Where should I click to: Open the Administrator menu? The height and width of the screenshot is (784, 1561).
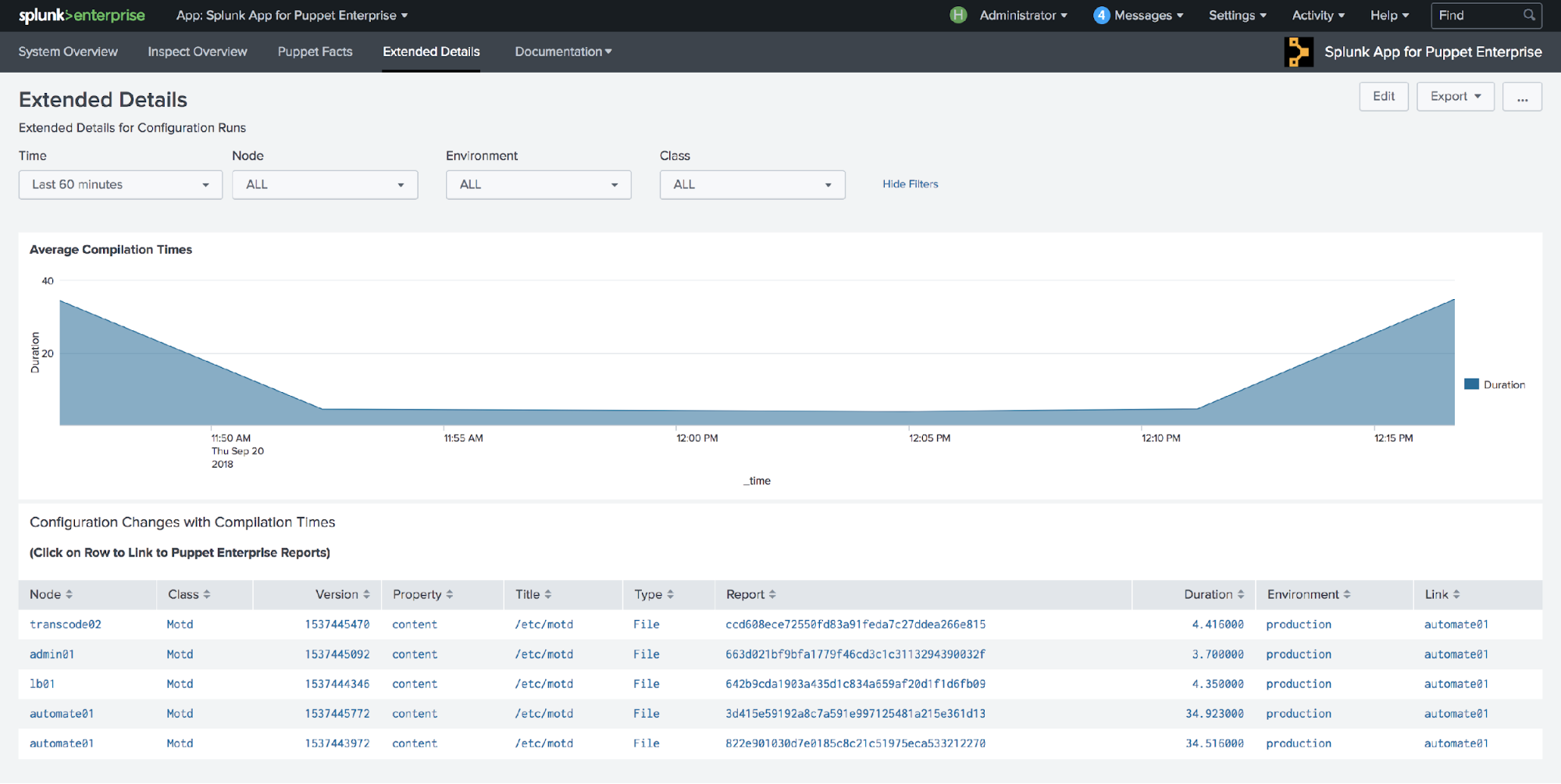[1023, 15]
